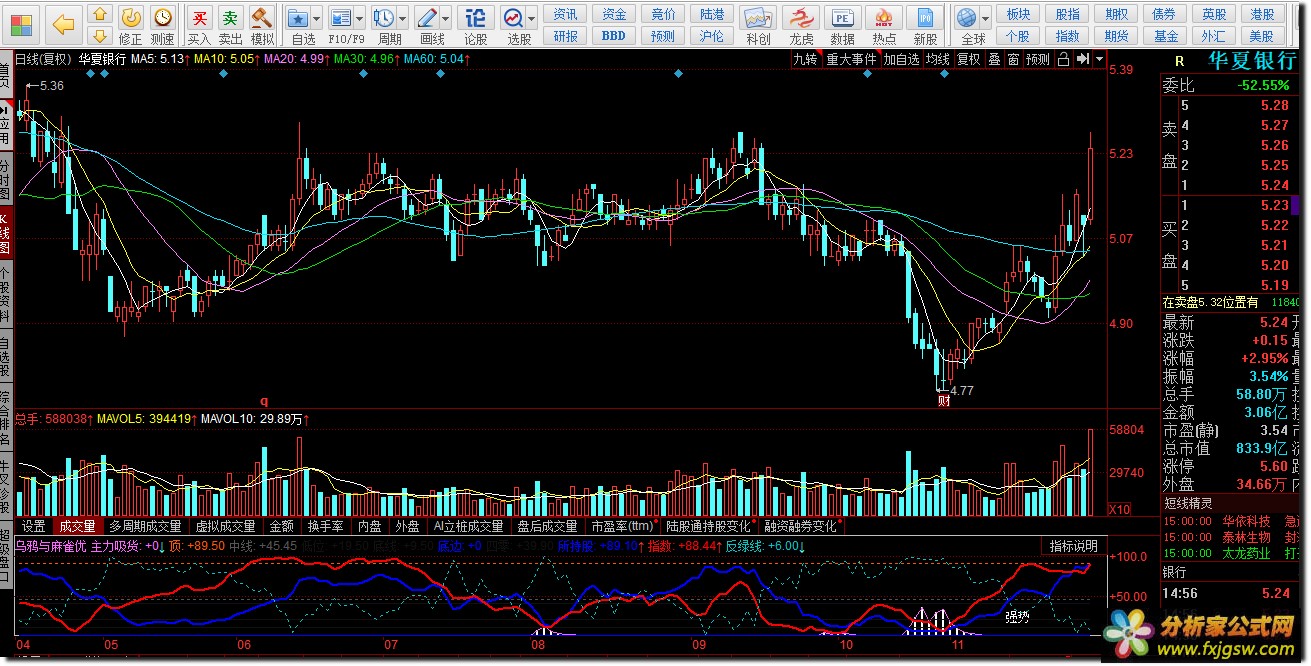Open the 论股 discussion icon
1311x666 pixels.
476,17
